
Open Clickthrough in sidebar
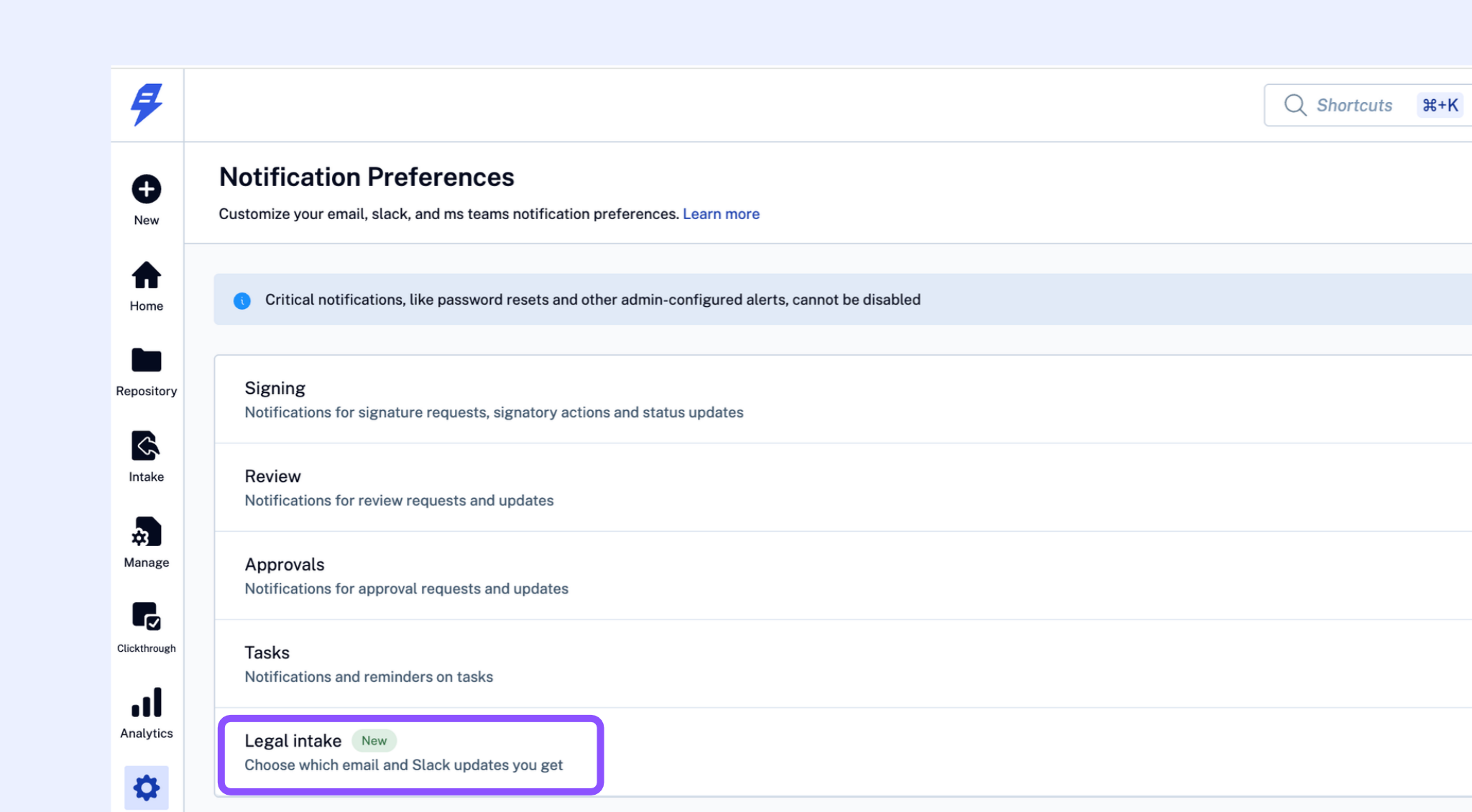pos(147,627)
